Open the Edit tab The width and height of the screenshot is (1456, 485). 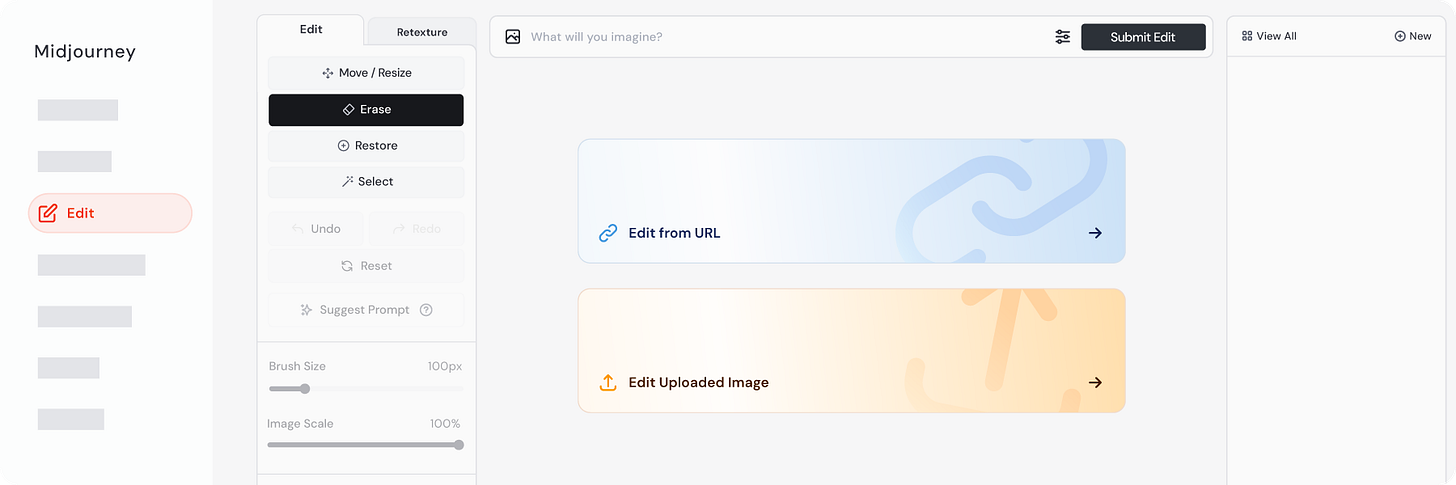[311, 30]
